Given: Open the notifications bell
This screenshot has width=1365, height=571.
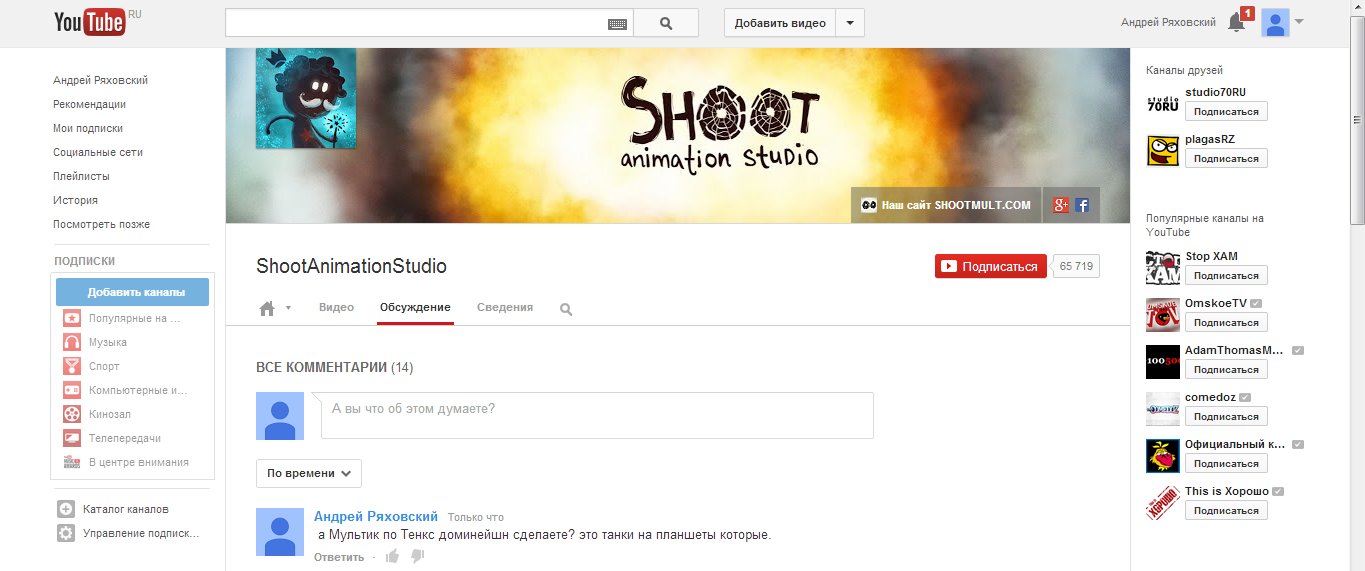Looking at the screenshot, I should click(1236, 22).
